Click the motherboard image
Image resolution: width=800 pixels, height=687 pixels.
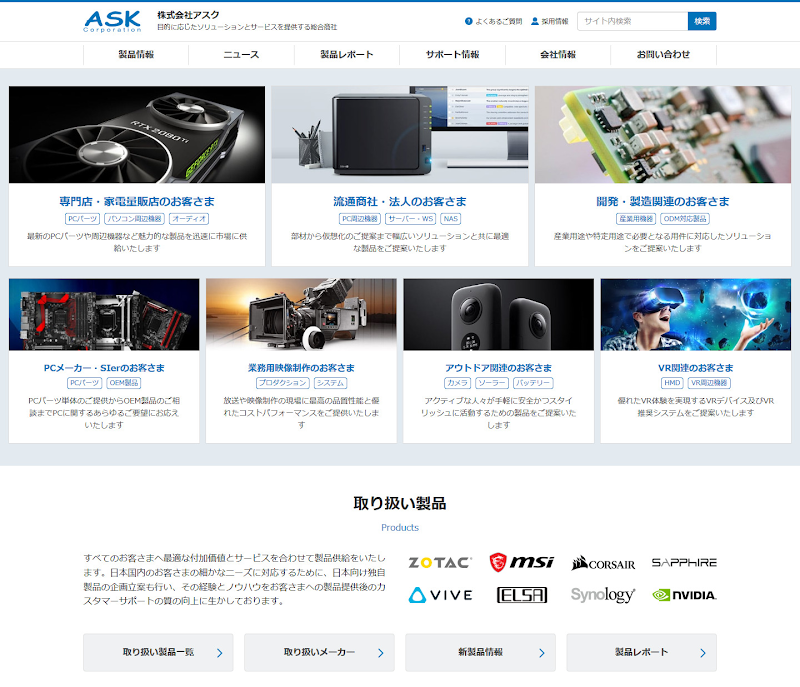pos(104,314)
